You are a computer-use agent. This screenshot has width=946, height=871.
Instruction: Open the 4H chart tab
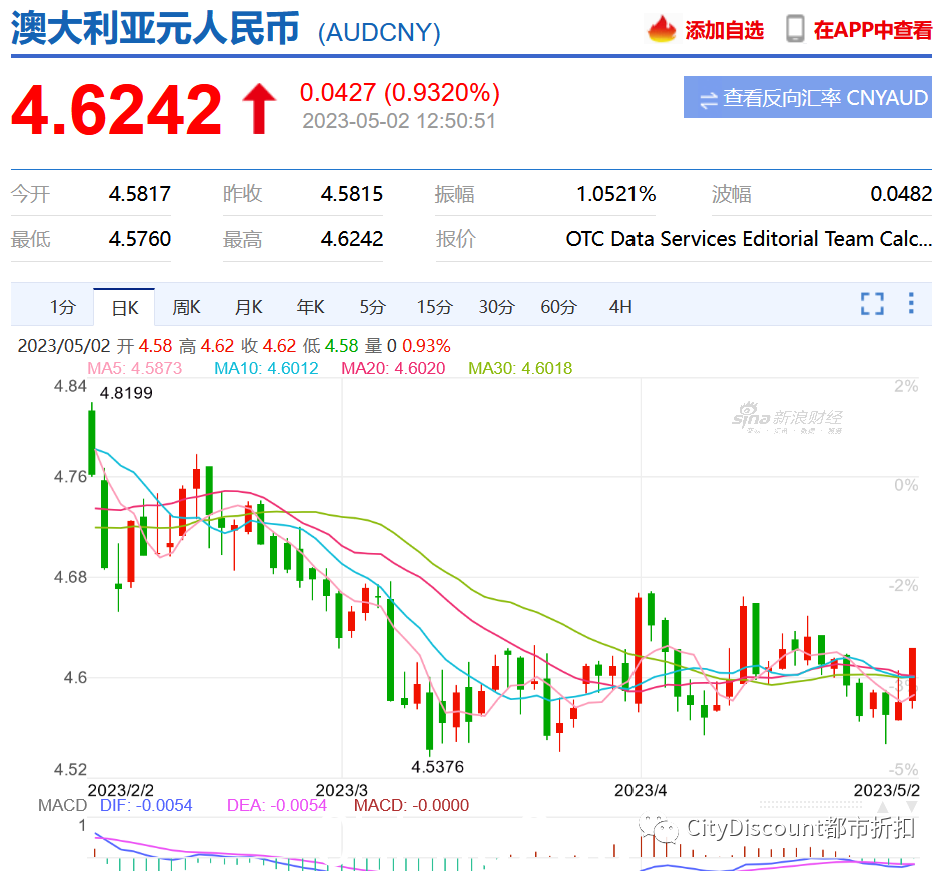coord(620,307)
